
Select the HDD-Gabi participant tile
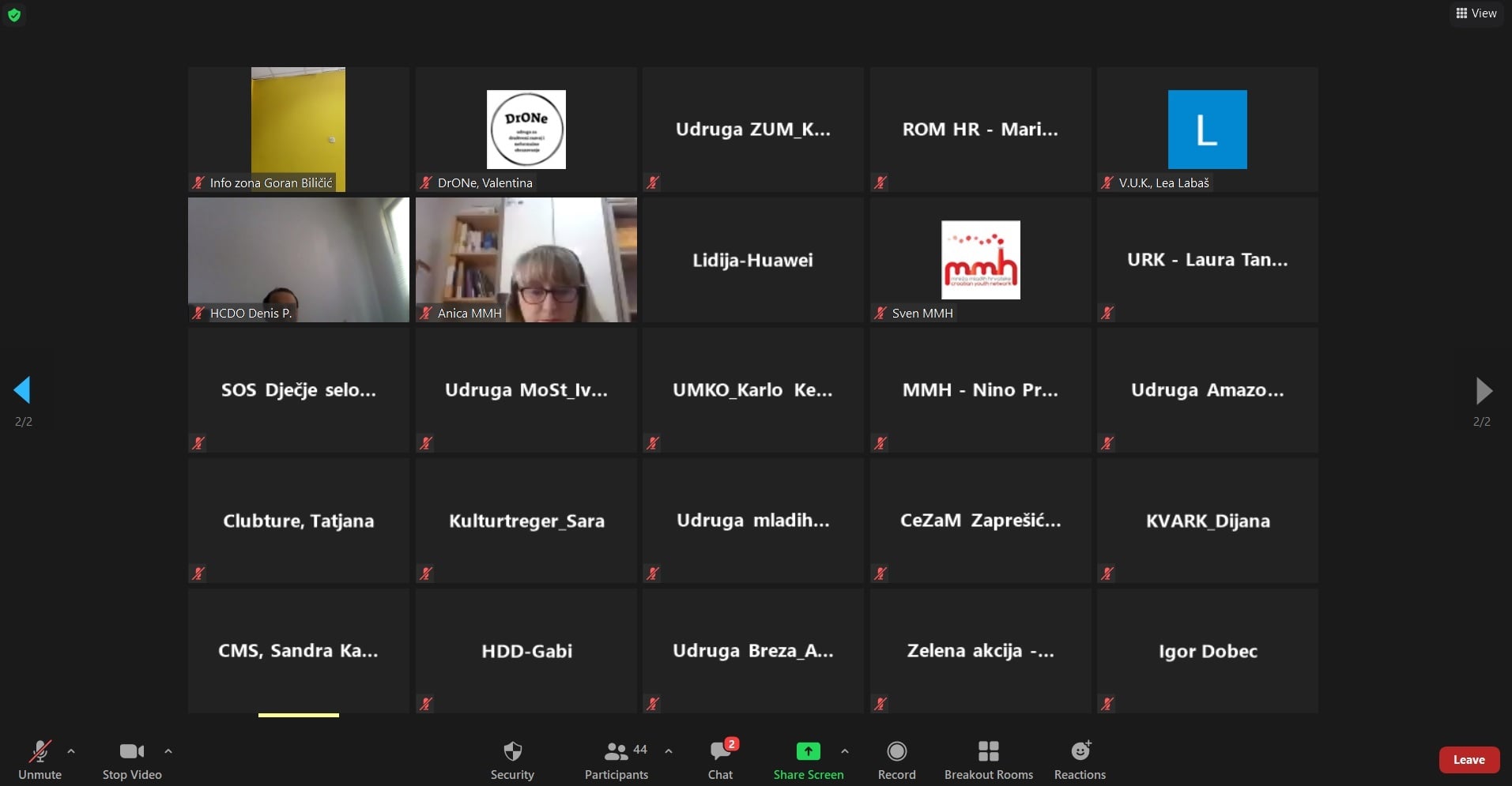(x=526, y=651)
